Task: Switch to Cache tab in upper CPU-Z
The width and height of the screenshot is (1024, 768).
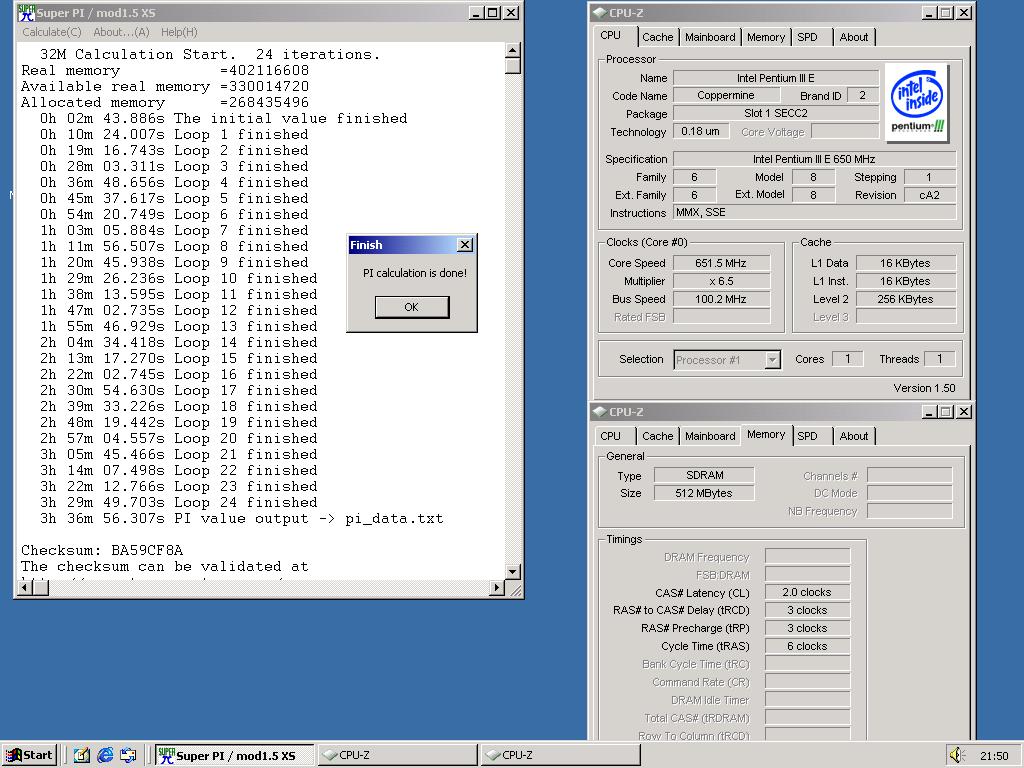Action: tap(658, 37)
